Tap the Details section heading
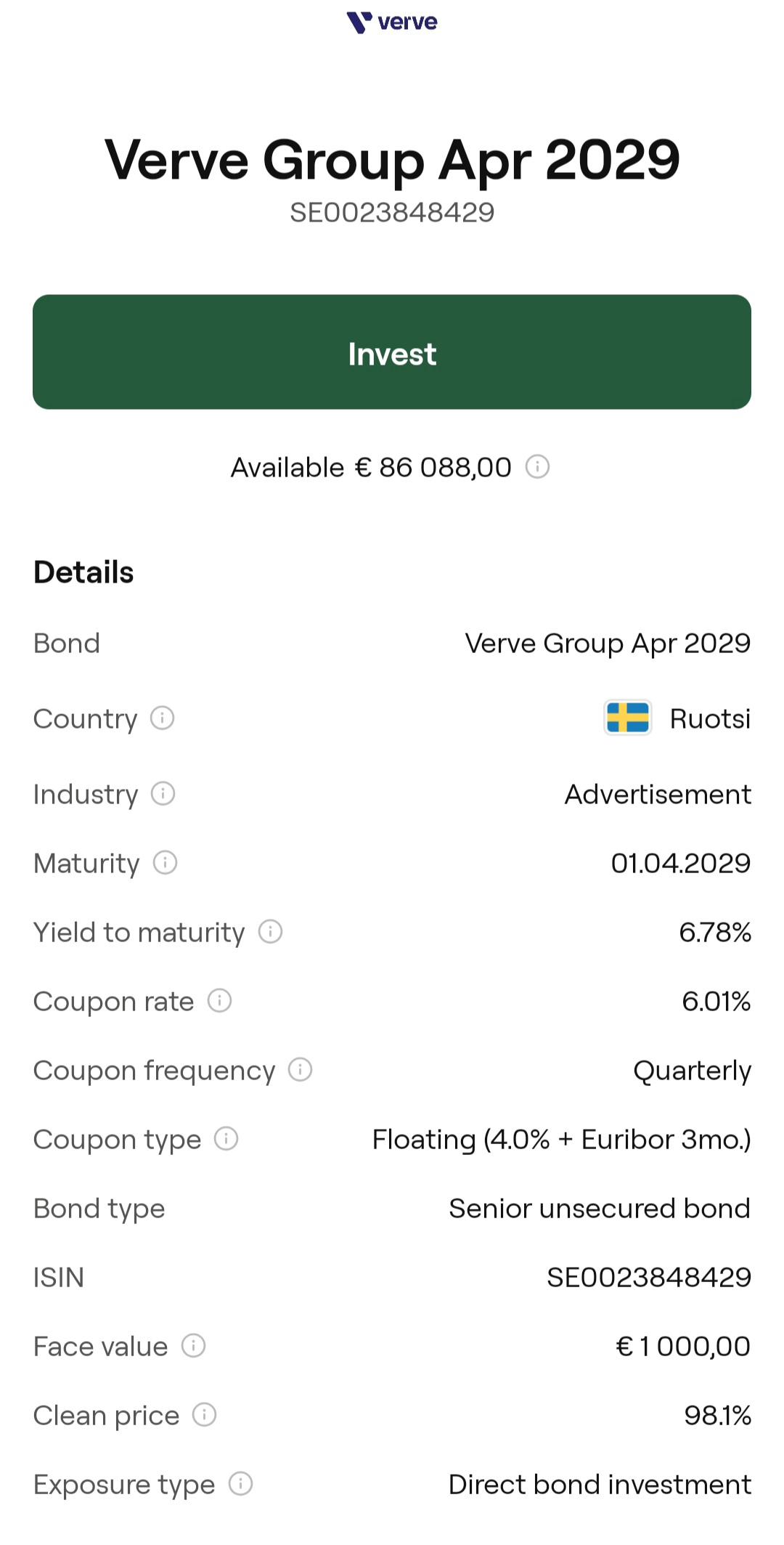The width and height of the screenshot is (784, 1545). point(83,572)
